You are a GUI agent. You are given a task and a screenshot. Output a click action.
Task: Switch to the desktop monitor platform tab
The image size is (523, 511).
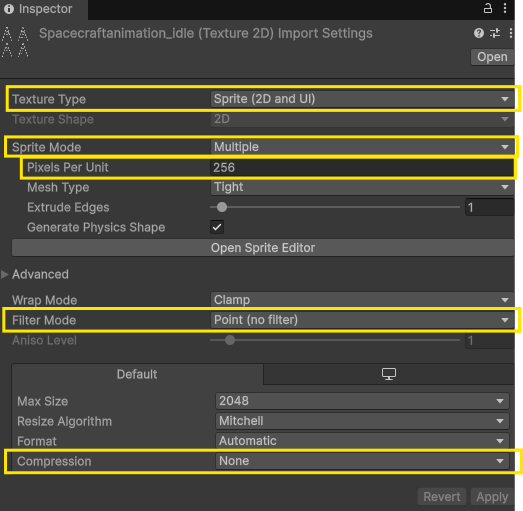[389, 374]
